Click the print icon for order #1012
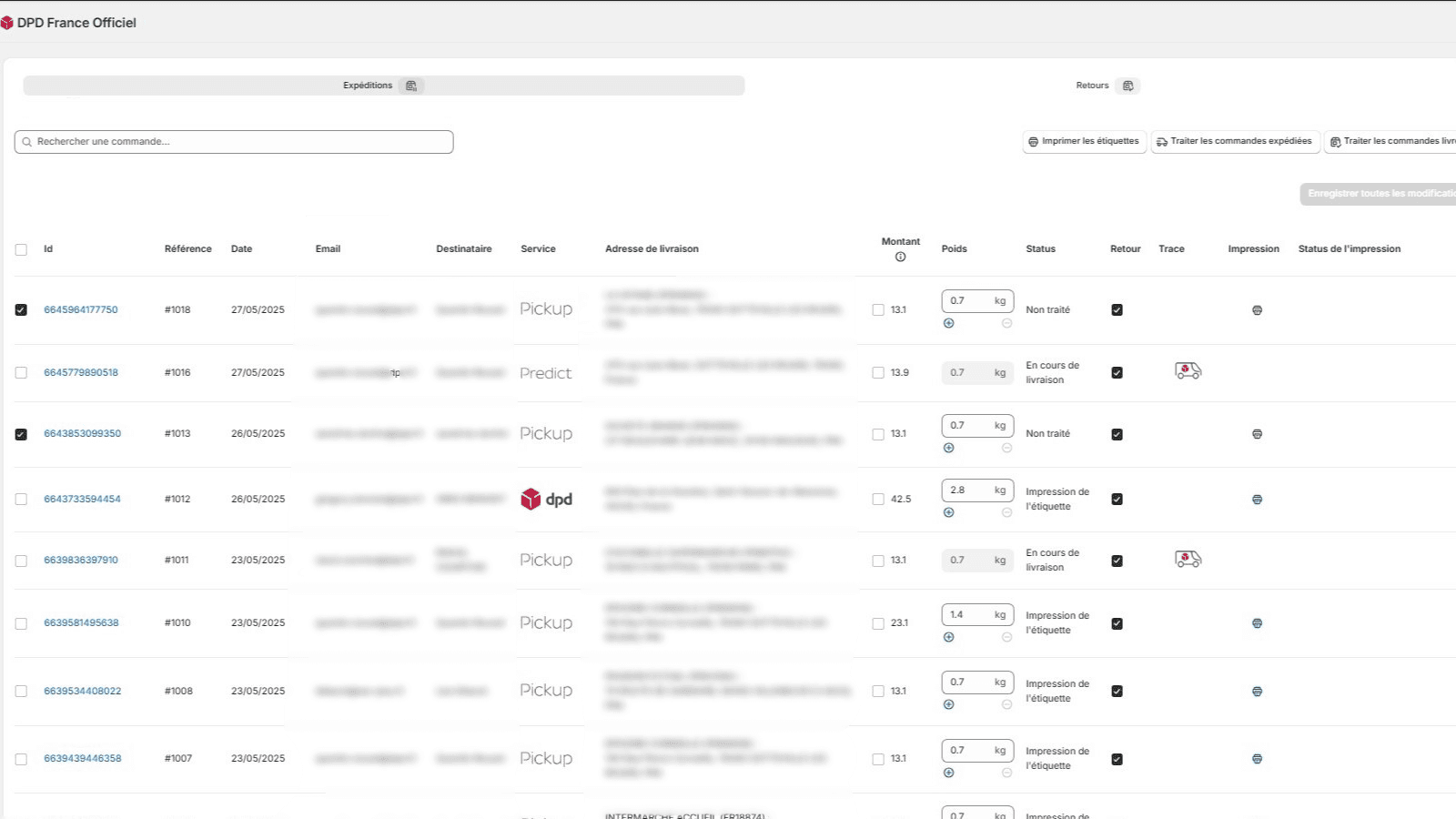Screen dimensions: 1456x819 pyautogui.click(x=1257, y=500)
